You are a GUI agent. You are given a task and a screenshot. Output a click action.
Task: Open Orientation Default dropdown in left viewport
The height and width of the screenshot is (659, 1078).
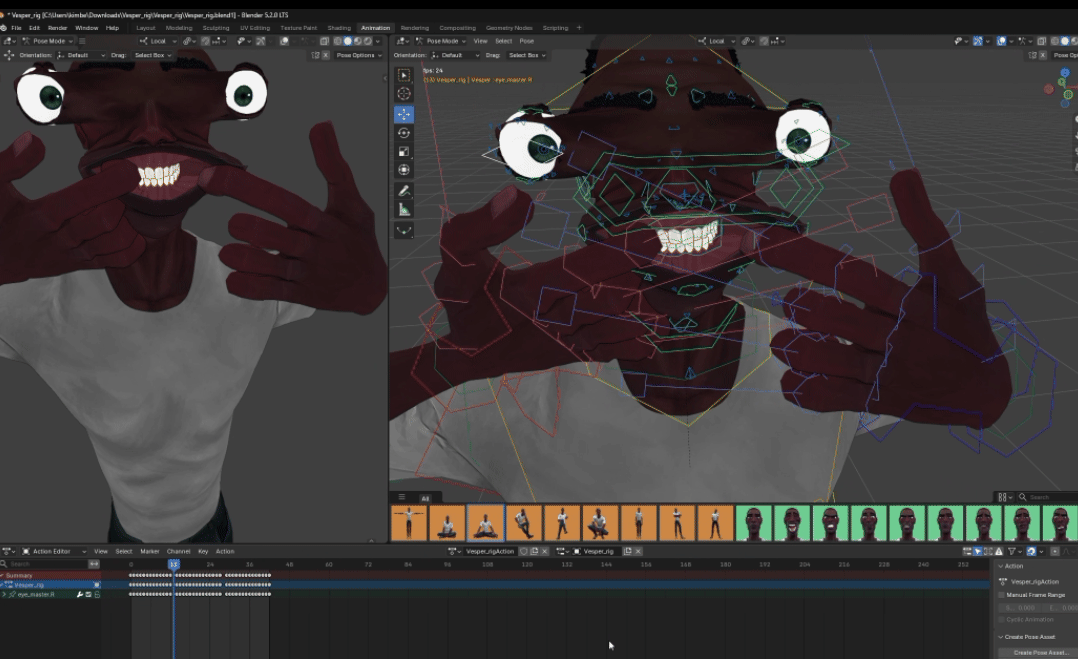coord(81,55)
